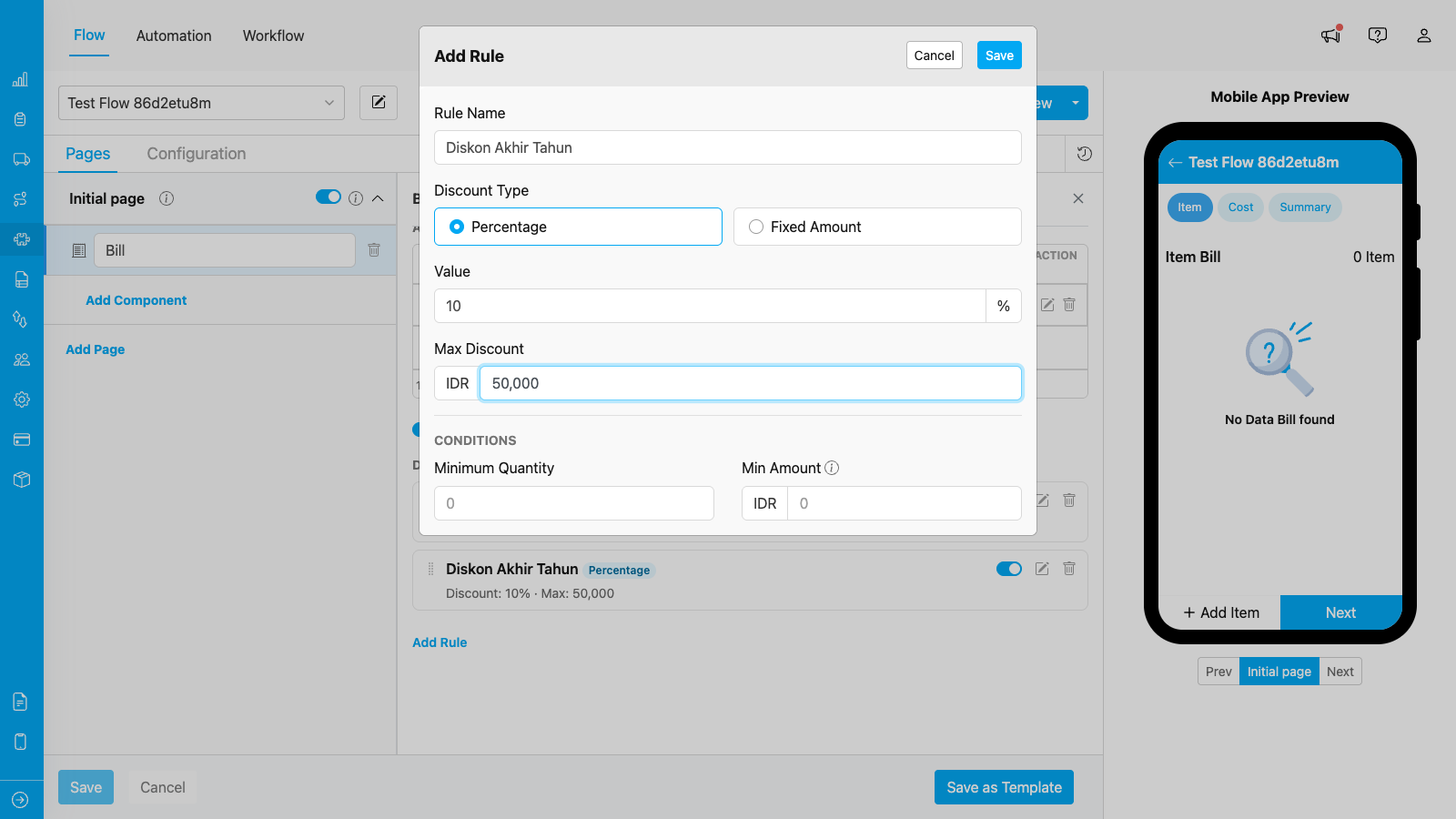Open the user profile icon
Screen dimensions: 1456x819
[x=1424, y=35]
